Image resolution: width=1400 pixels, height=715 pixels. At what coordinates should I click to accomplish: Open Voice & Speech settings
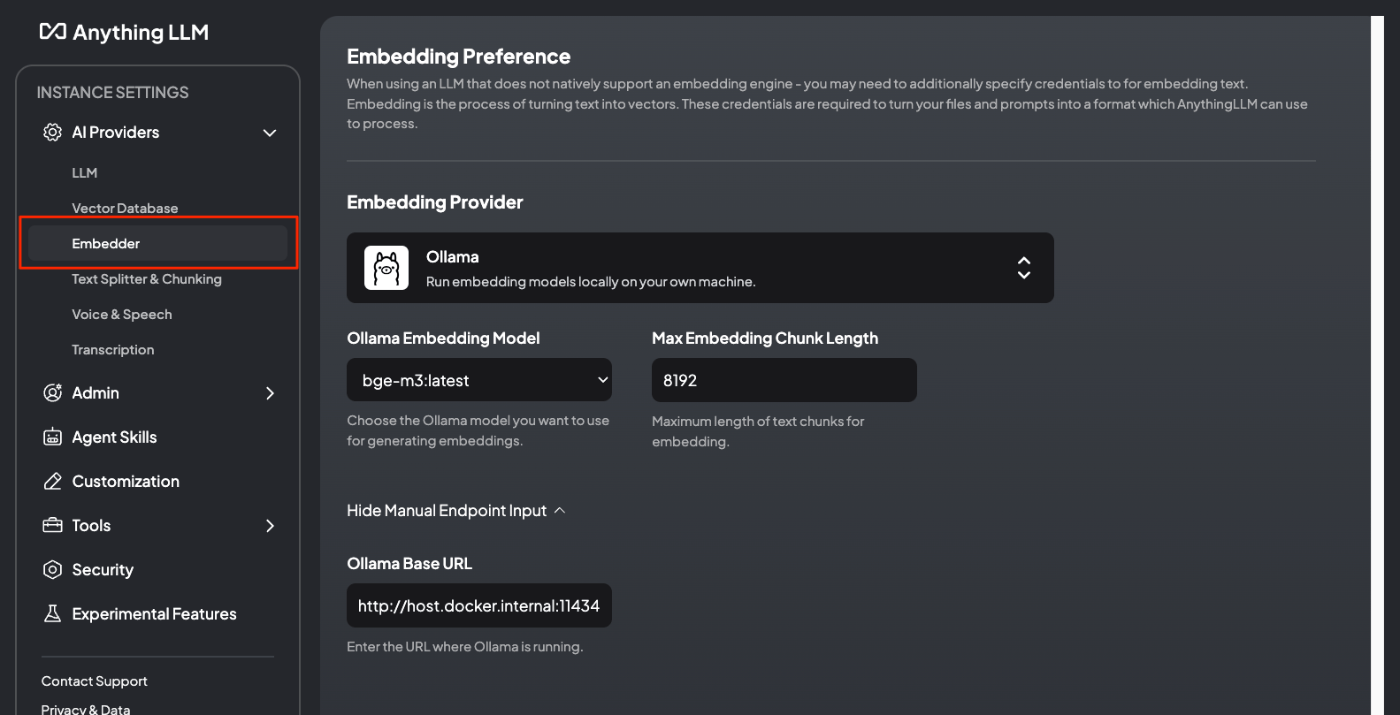[122, 314]
